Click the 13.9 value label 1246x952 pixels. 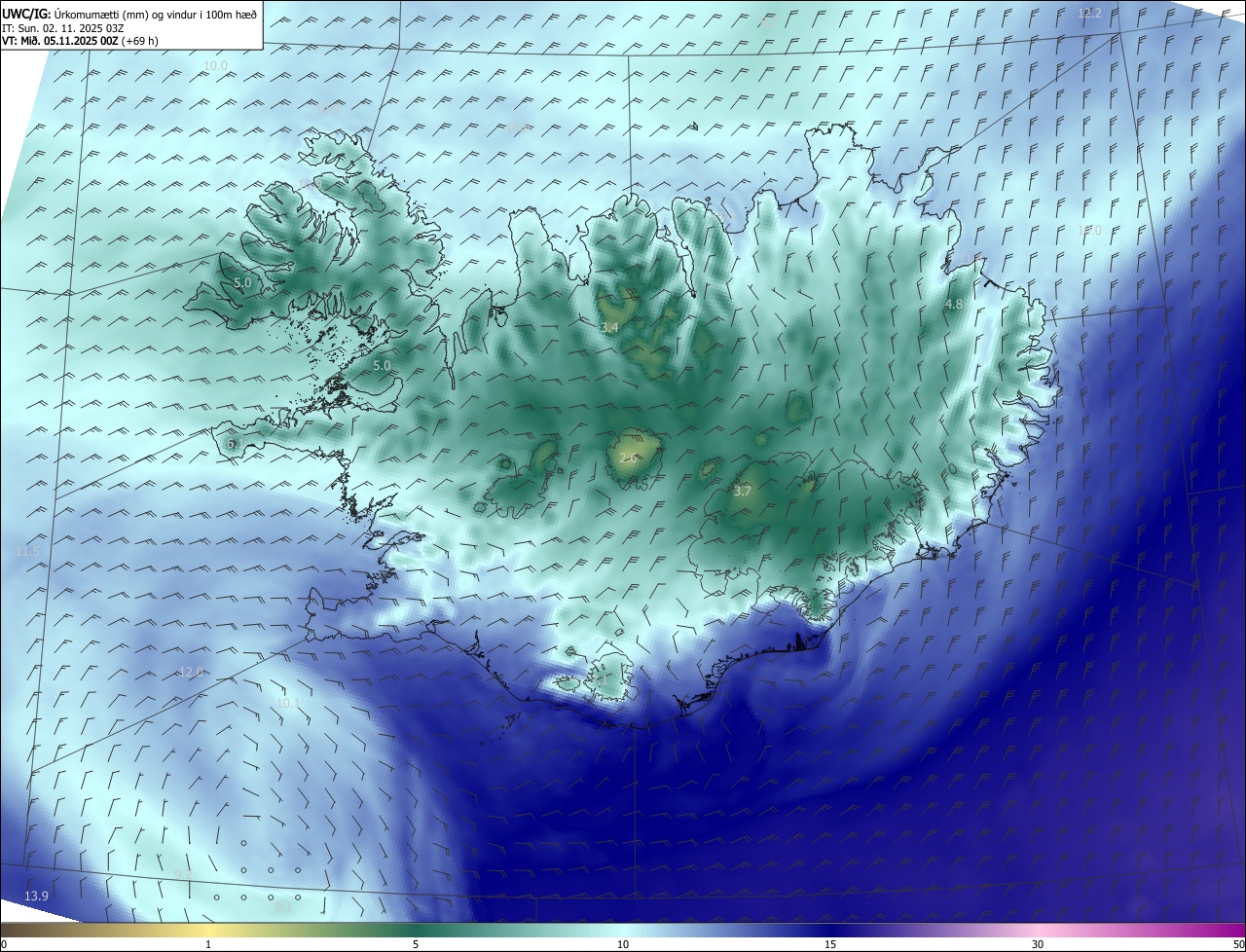click(37, 896)
